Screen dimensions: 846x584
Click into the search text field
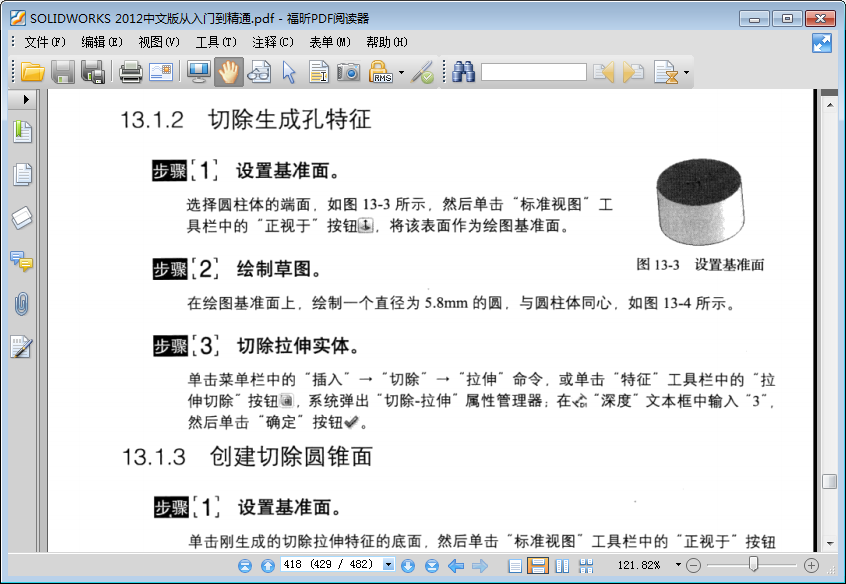tap(534, 72)
